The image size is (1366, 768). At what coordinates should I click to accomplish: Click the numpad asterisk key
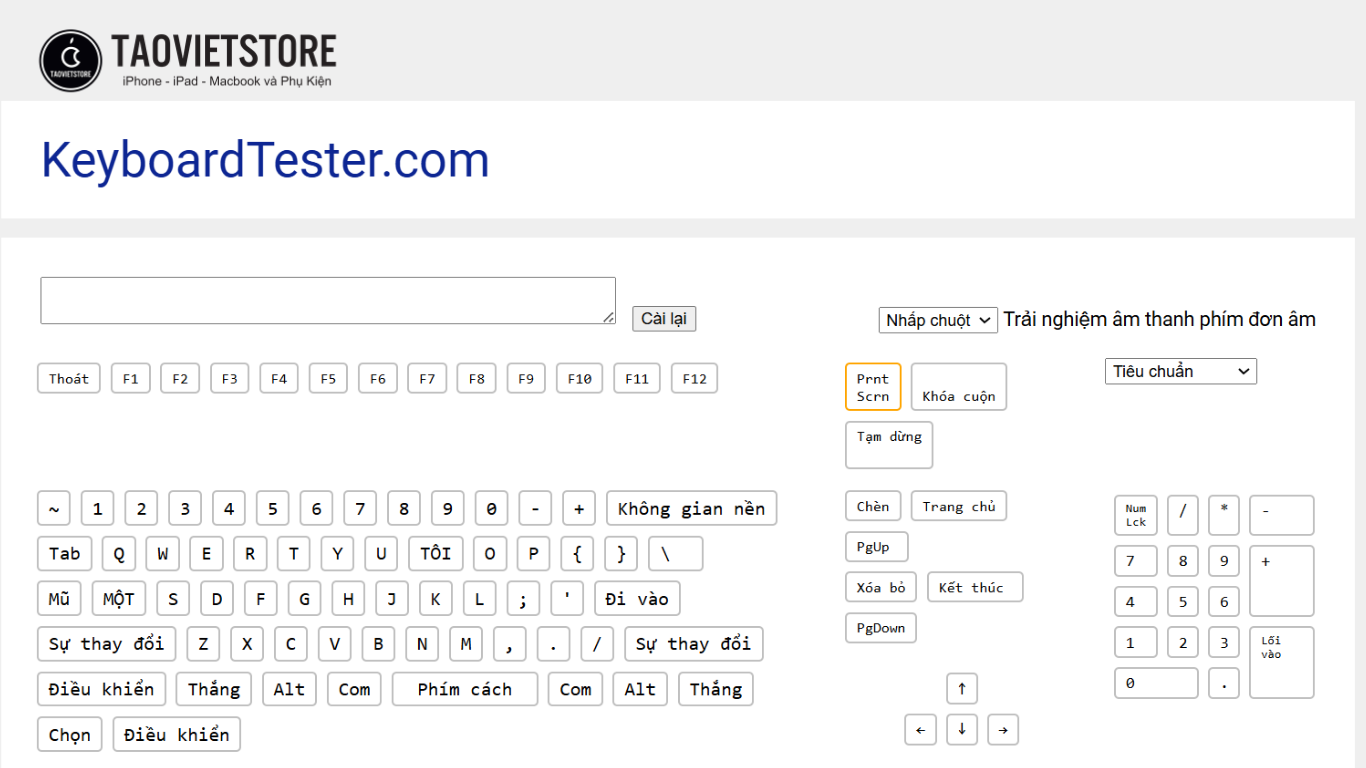click(1223, 515)
